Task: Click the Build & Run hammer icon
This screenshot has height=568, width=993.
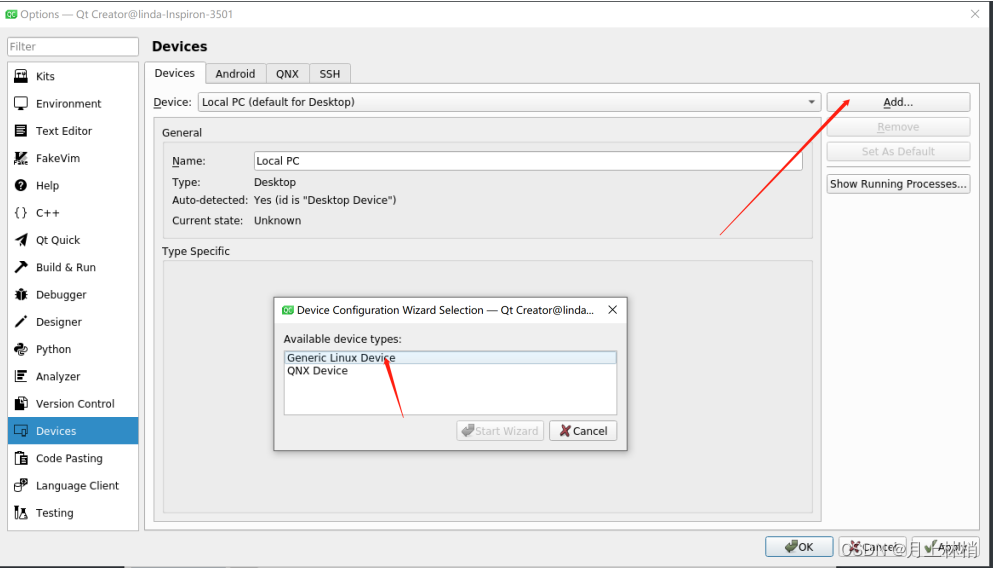Action: coord(21,267)
